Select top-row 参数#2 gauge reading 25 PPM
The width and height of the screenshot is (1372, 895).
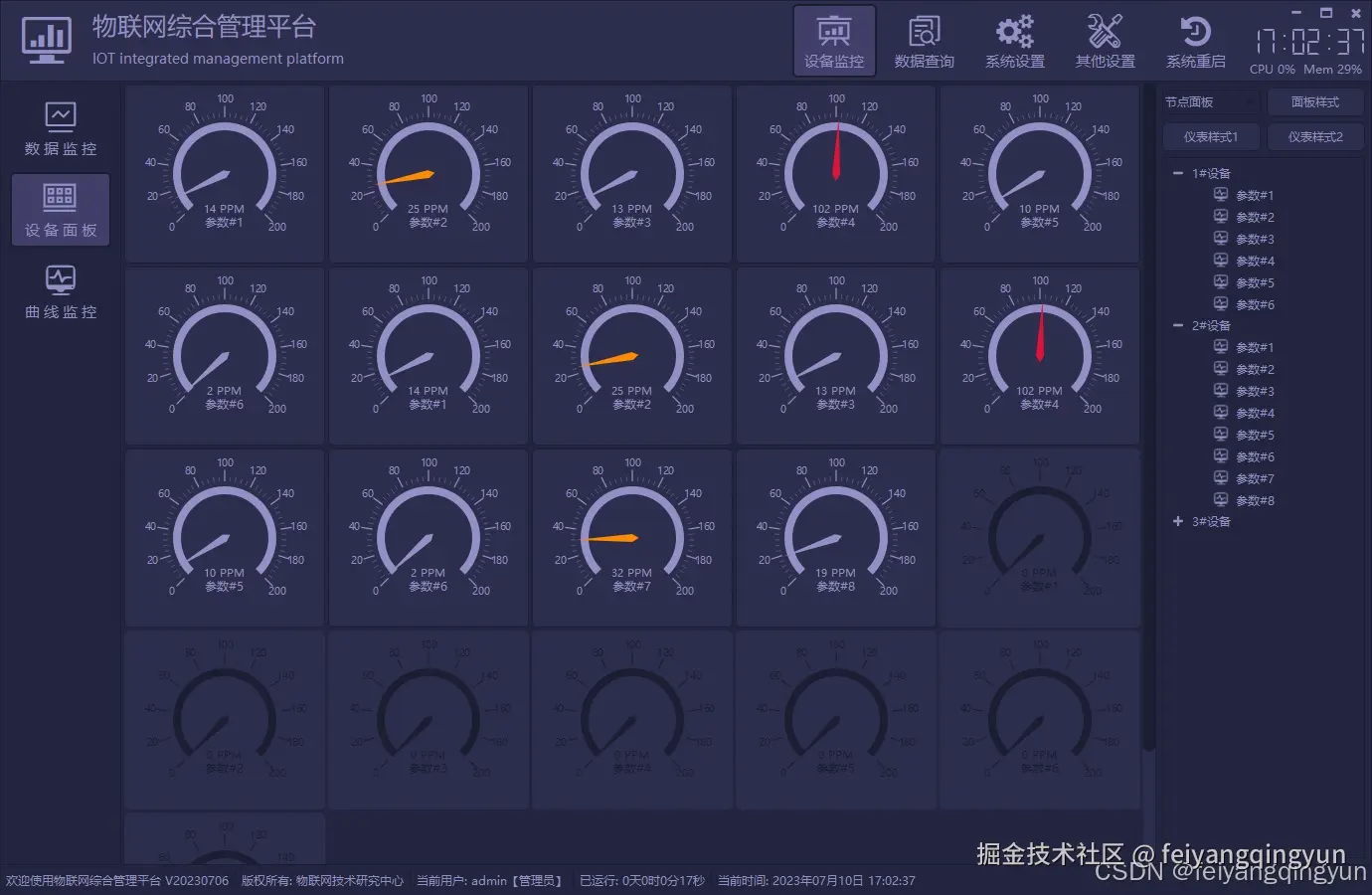pos(429,174)
